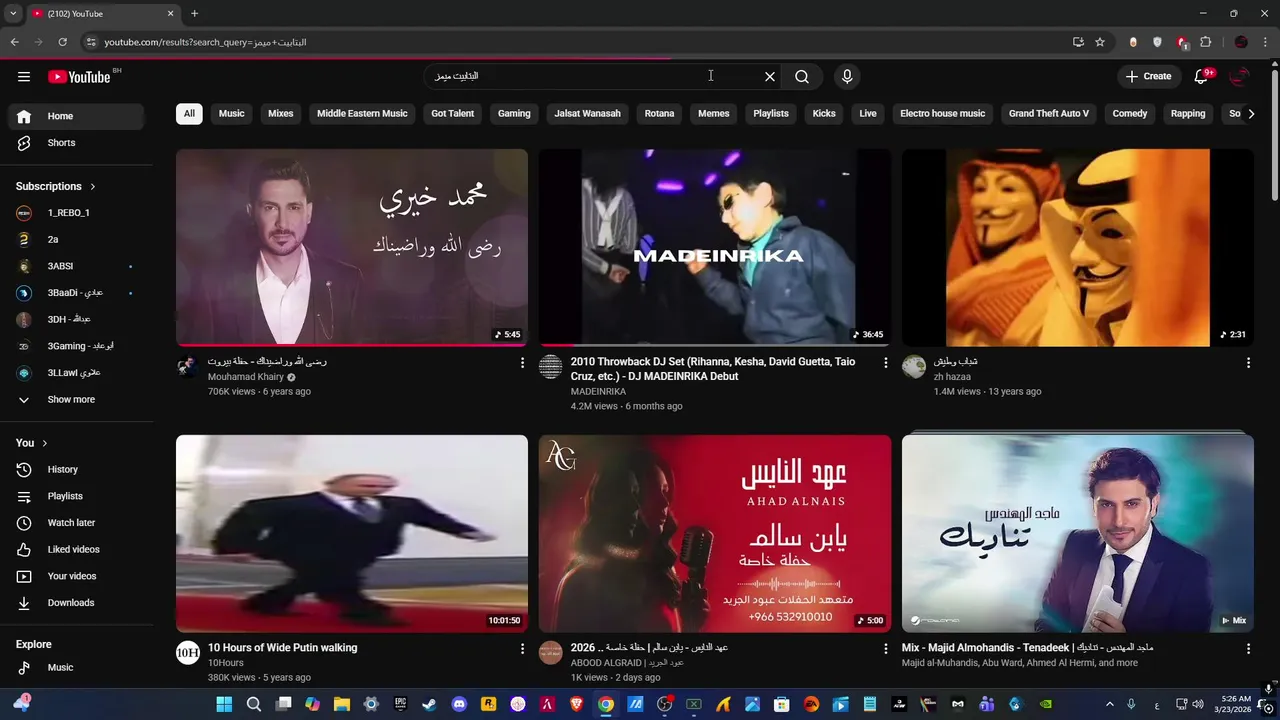The height and width of the screenshot is (720, 1280).
Task: Open Your videos in the sidebar
Action: [x=76, y=576]
